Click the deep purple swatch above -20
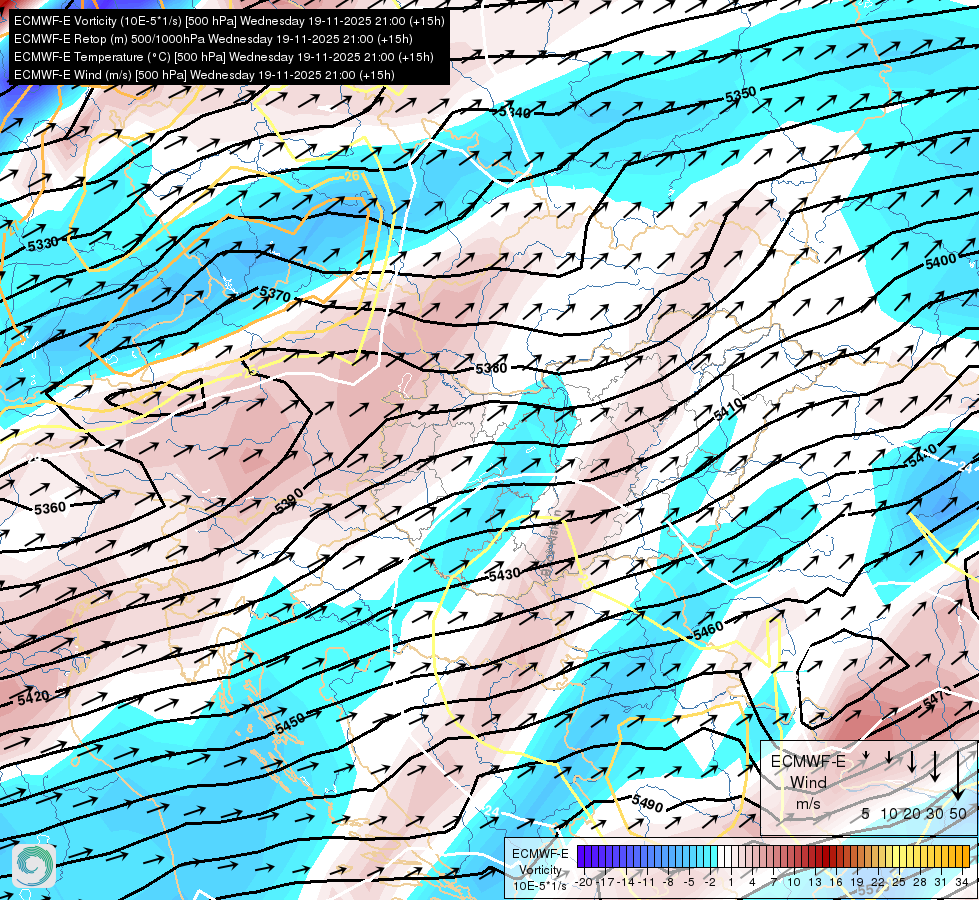The width and height of the screenshot is (979, 900). 581,856
